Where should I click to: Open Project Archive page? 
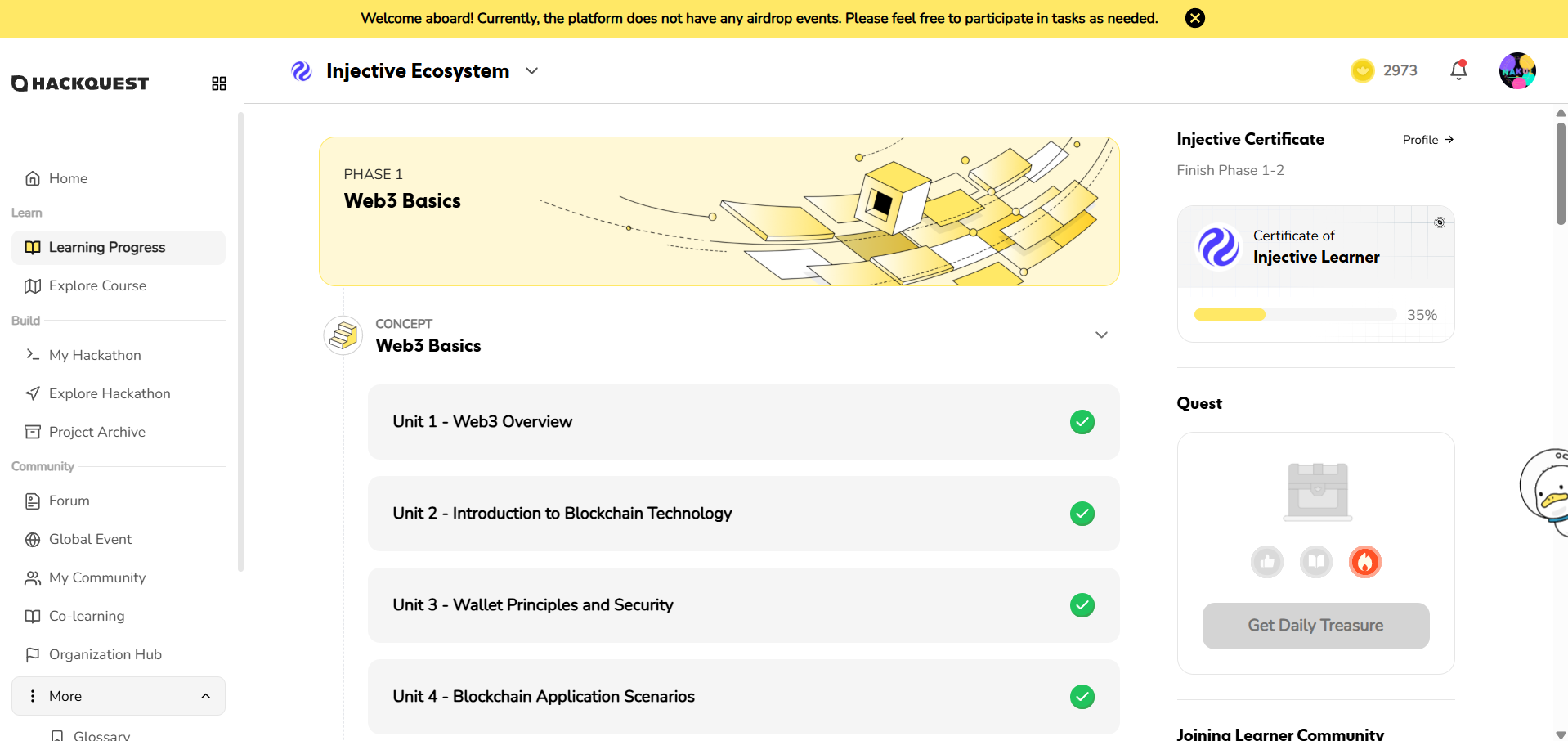[x=119, y=432]
